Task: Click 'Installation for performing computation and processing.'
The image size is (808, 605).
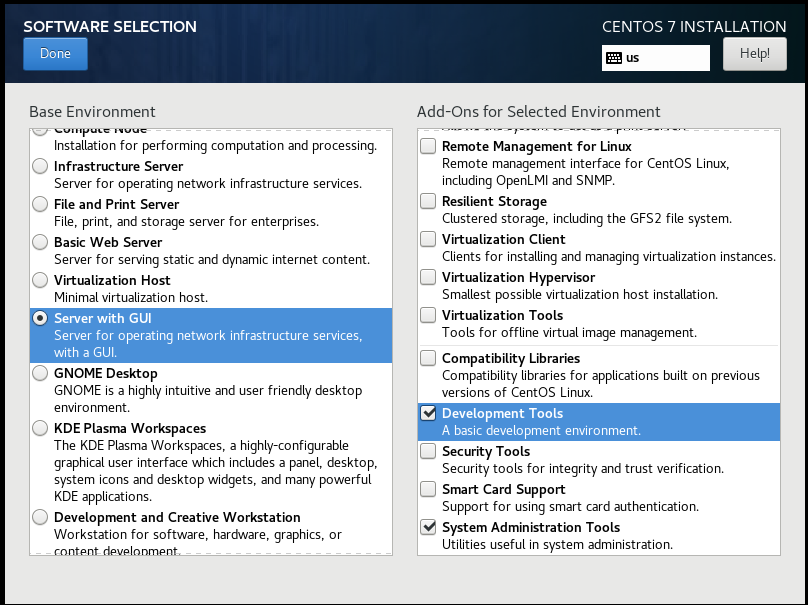Action: [x=215, y=146]
